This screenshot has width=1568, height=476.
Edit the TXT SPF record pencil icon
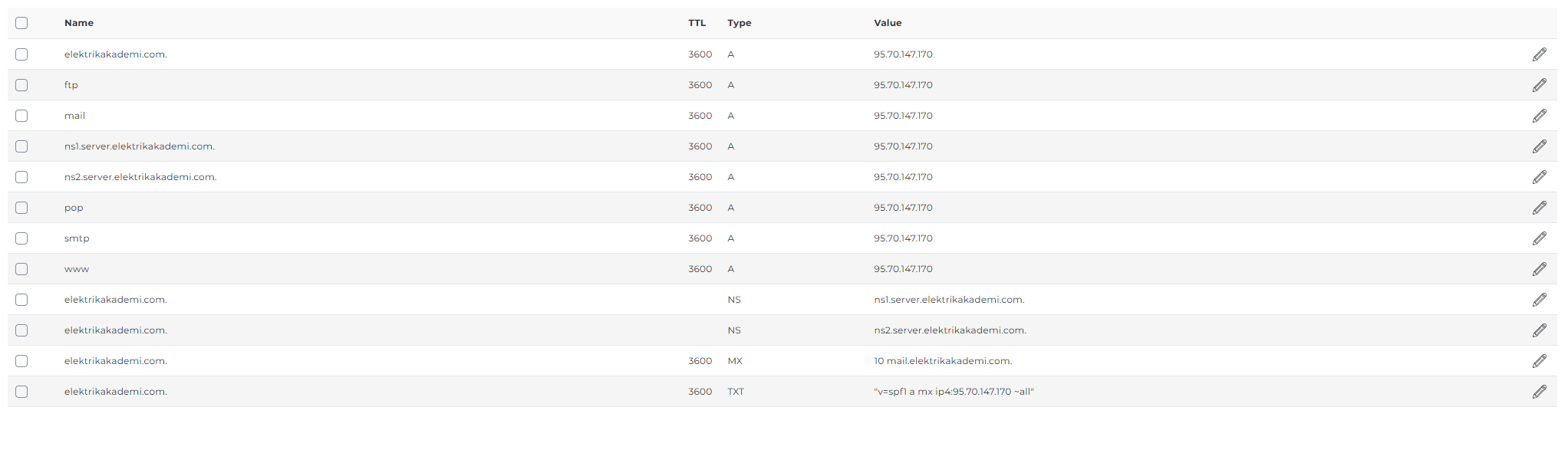click(1539, 392)
